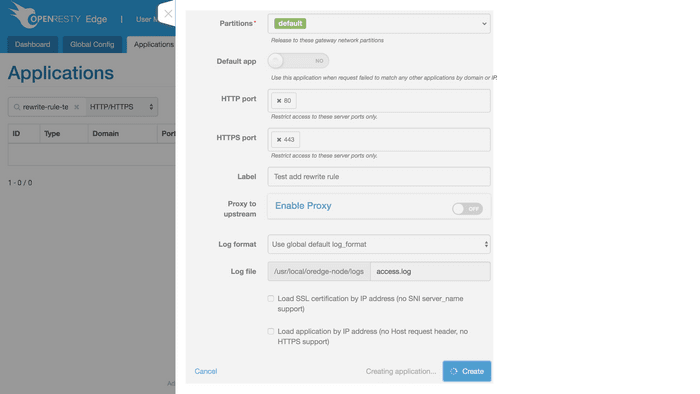This screenshot has width=700, height=394.
Task: Check Load SSL certificate by IP address
Action: [271, 299]
